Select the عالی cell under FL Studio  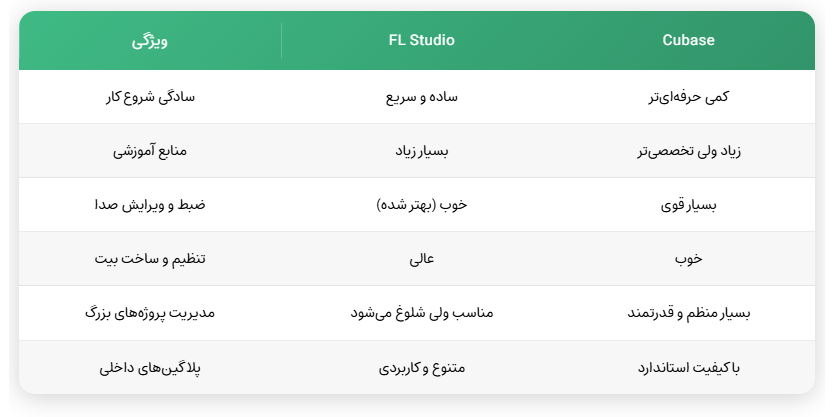tap(421, 259)
